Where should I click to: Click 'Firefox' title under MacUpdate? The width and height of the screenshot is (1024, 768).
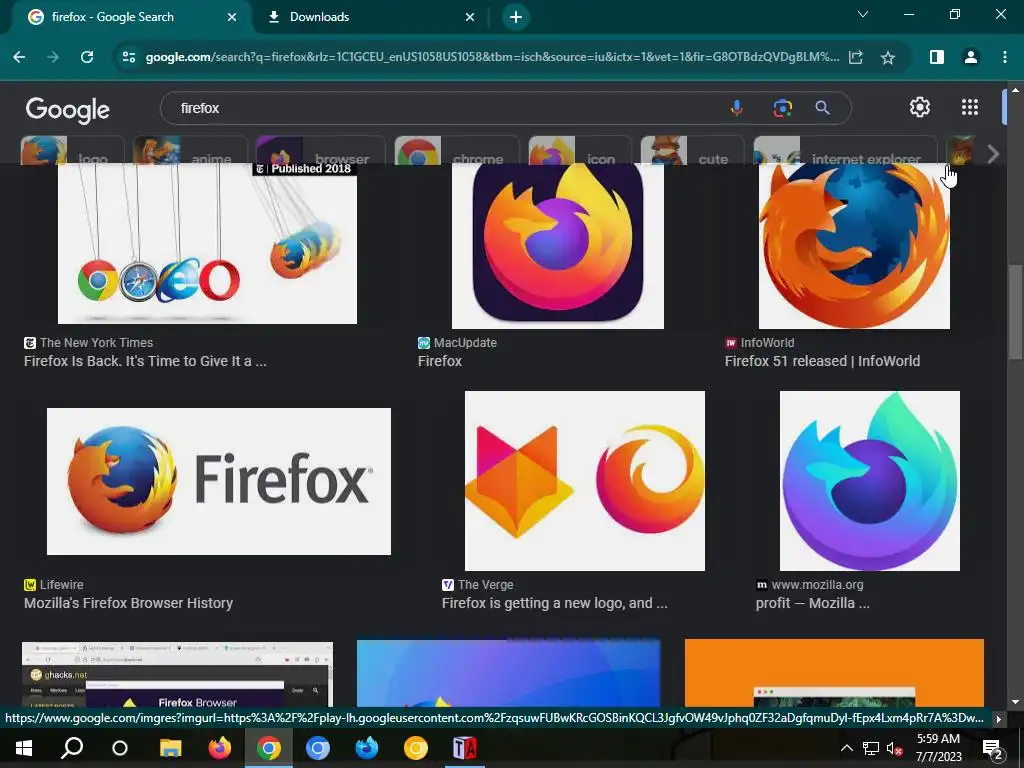tap(440, 361)
